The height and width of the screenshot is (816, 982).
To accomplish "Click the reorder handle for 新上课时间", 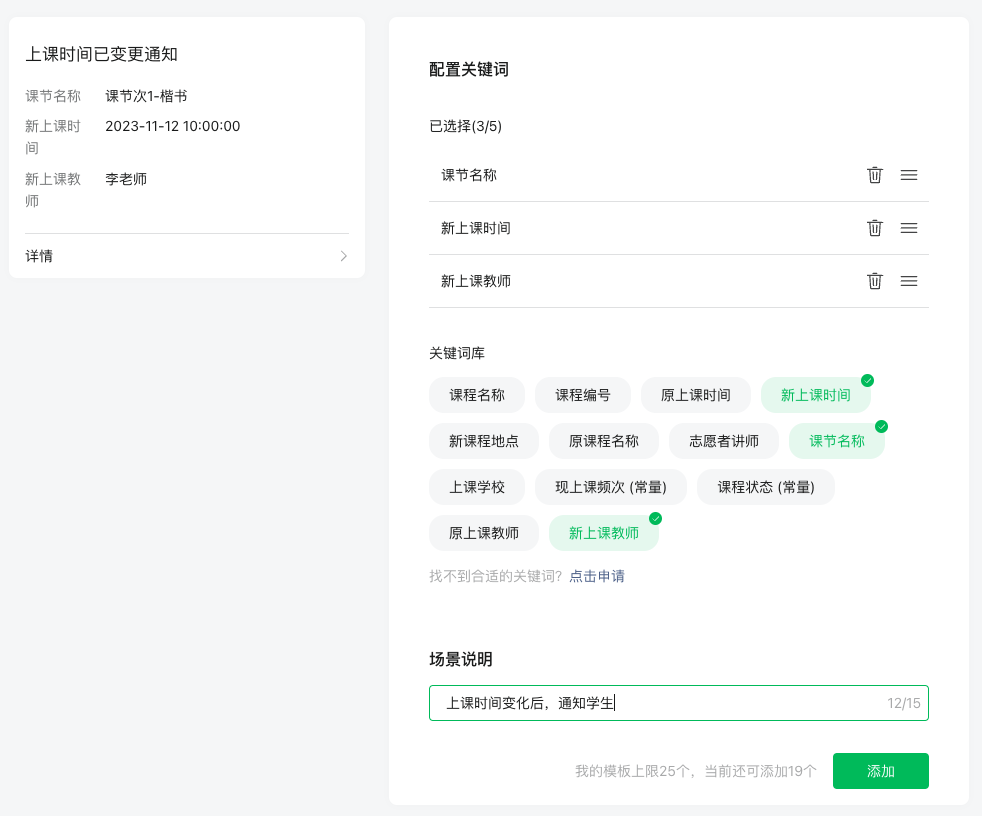I will pyautogui.click(x=909, y=228).
